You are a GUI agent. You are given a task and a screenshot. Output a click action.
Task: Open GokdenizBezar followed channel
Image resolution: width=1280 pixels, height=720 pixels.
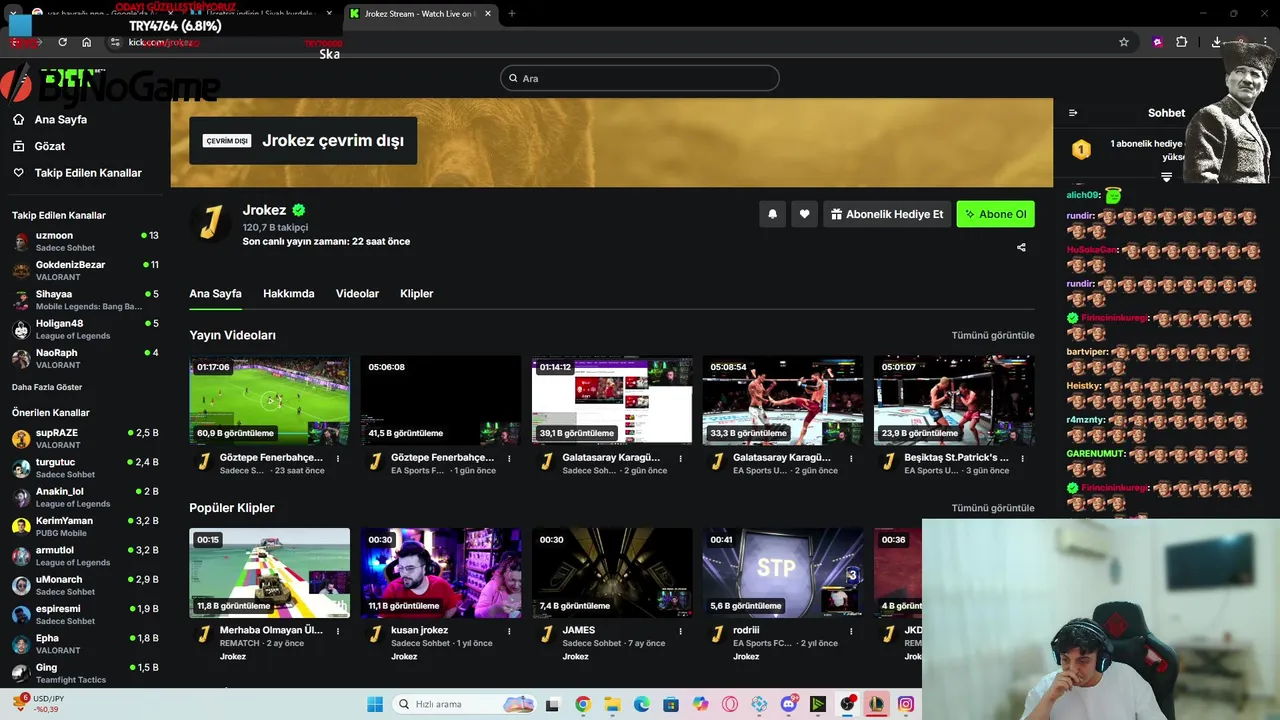(85, 270)
